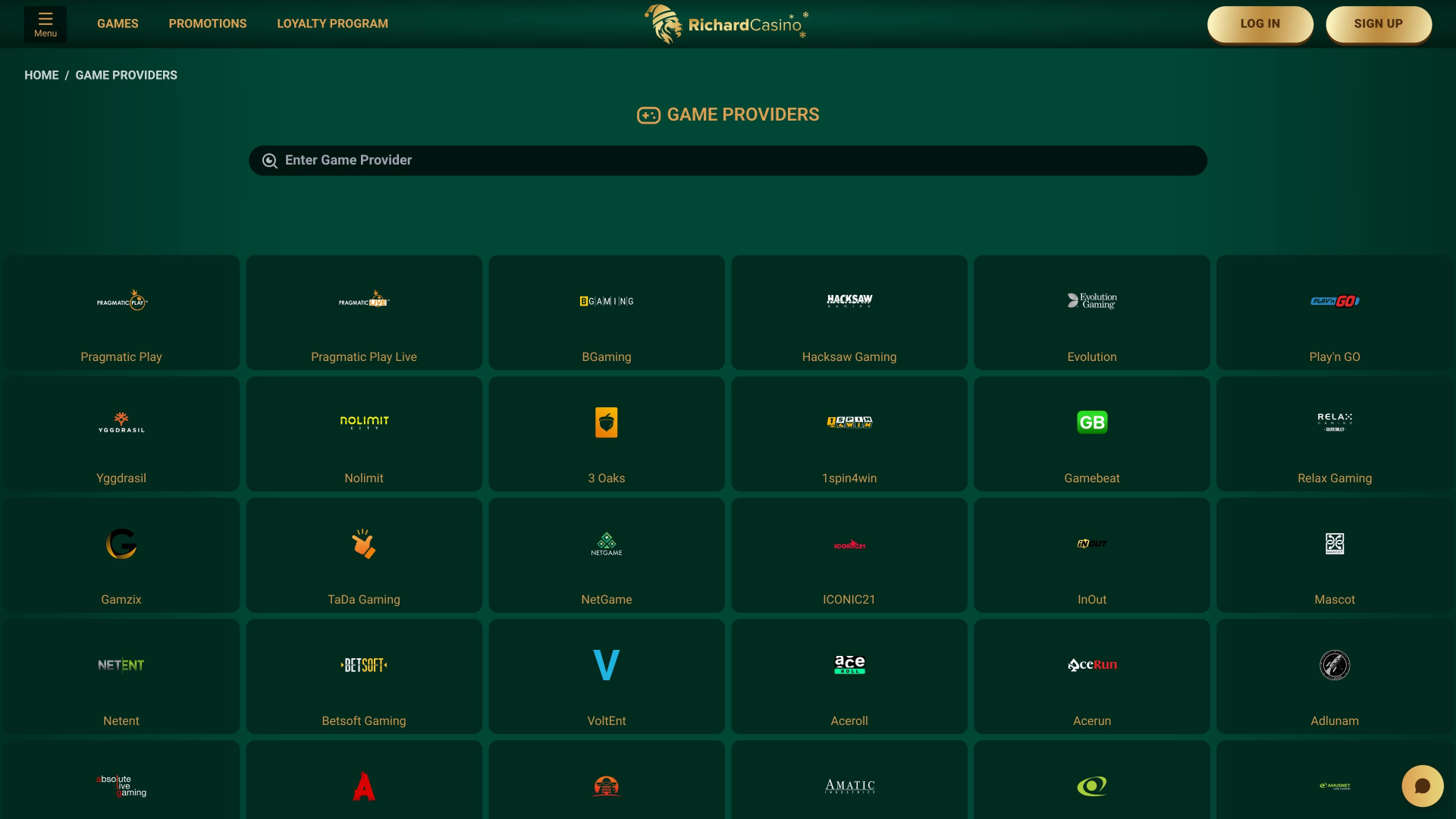Screen dimensions: 1456x819
Task: Navigate to the LOYALTY PROGRAM section
Action: tap(332, 24)
